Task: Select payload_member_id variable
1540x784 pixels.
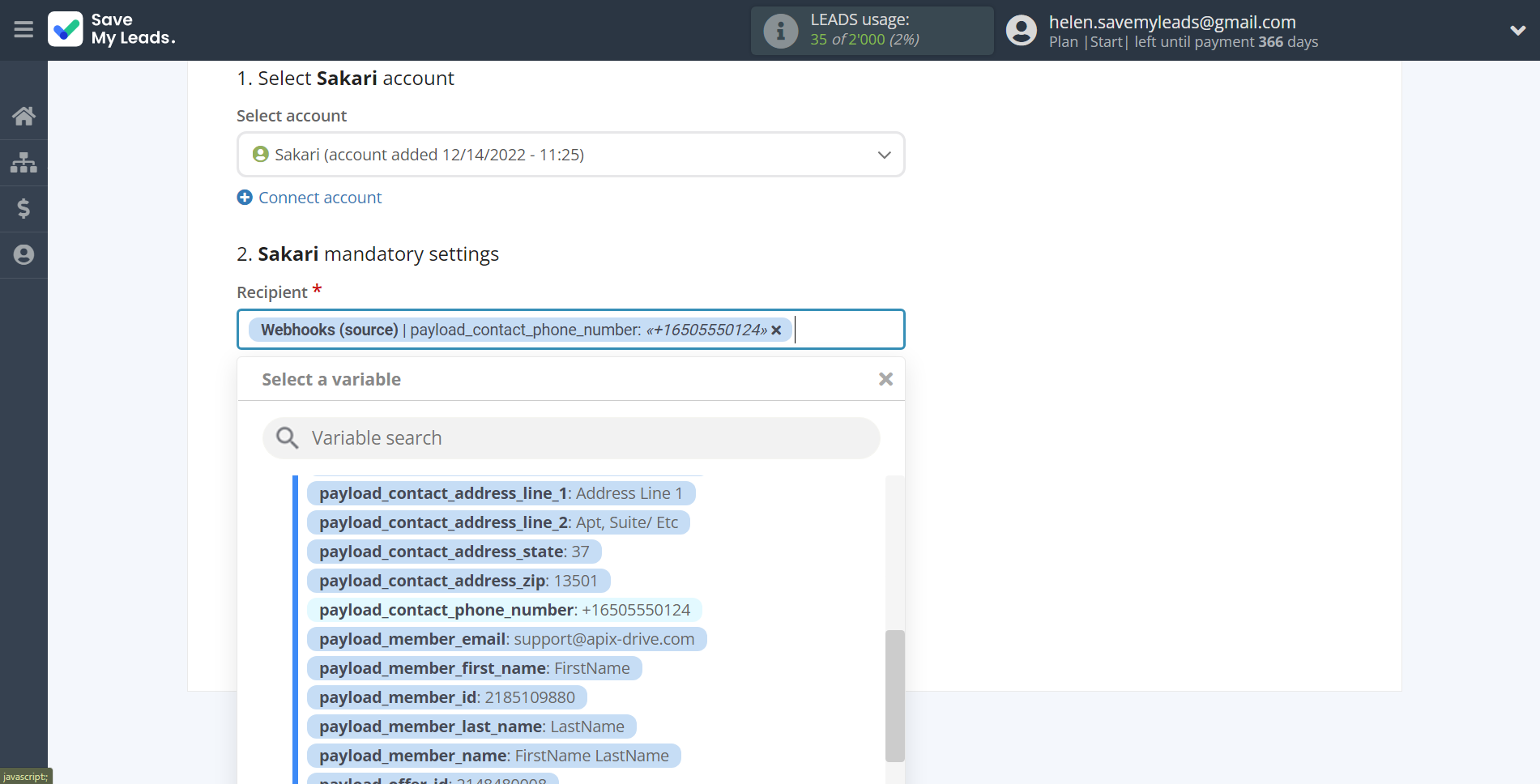Action: coord(446,697)
